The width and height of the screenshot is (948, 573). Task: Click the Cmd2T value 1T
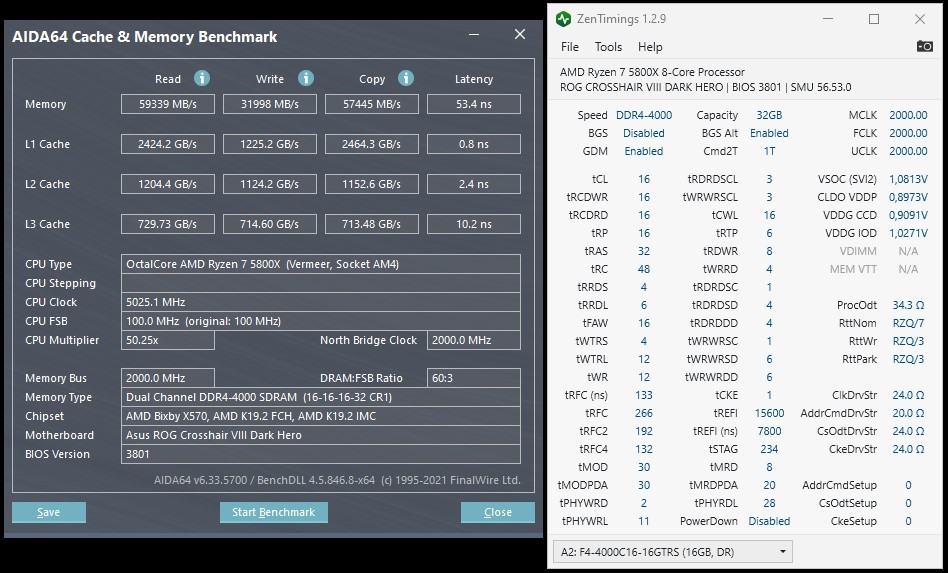click(769, 151)
